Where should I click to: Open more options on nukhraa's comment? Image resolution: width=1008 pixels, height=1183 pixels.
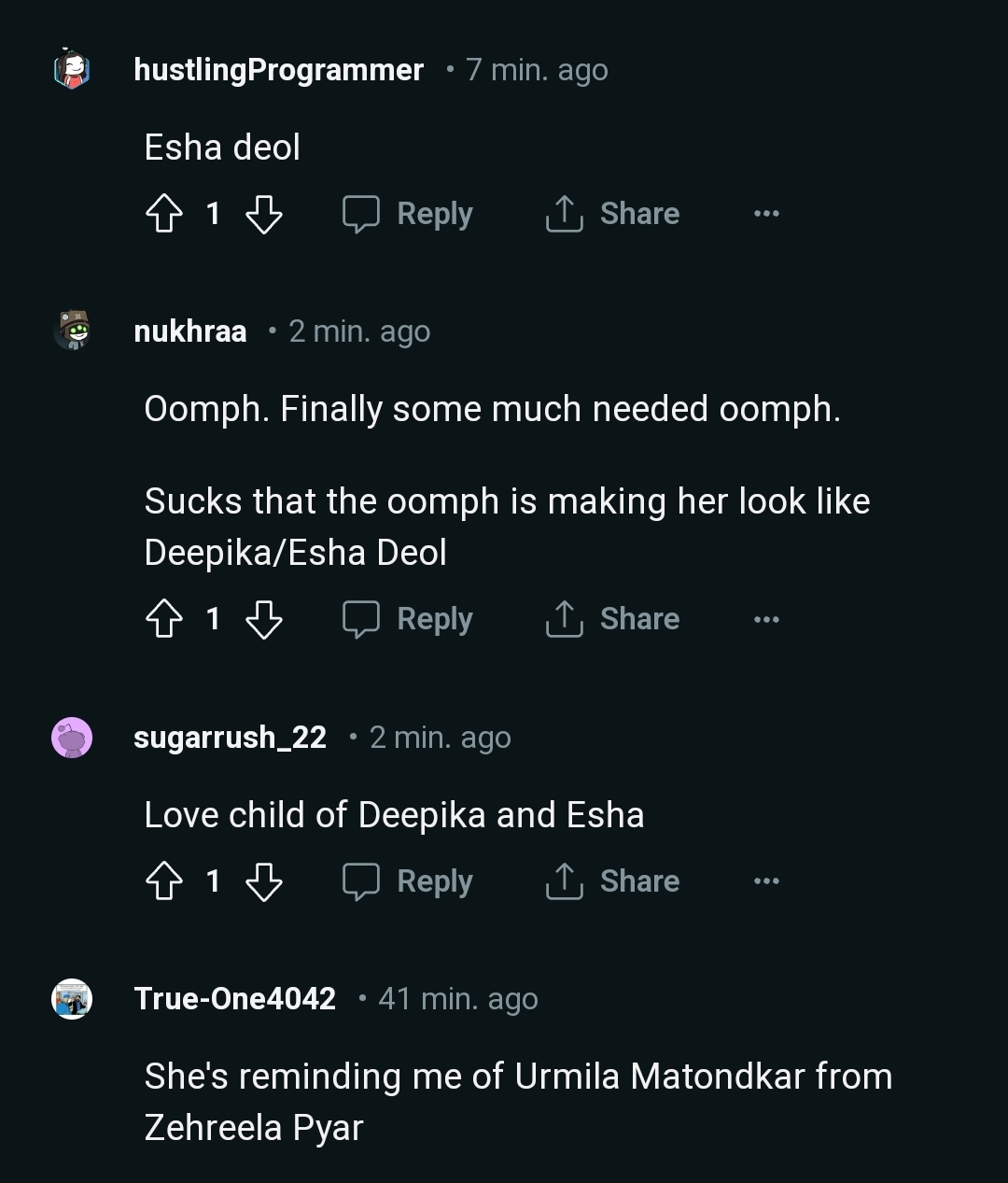[x=766, y=619]
